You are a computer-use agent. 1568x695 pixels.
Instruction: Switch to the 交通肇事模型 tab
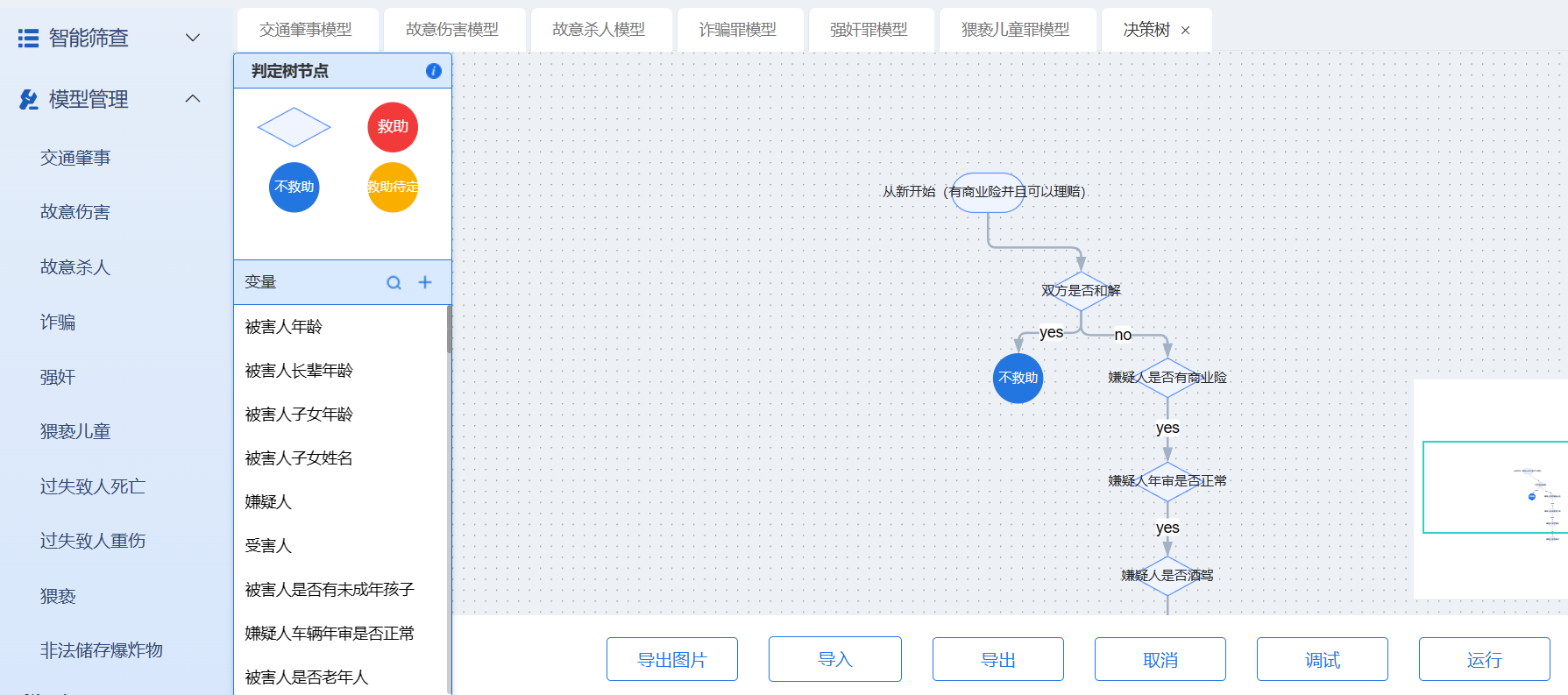pos(306,30)
